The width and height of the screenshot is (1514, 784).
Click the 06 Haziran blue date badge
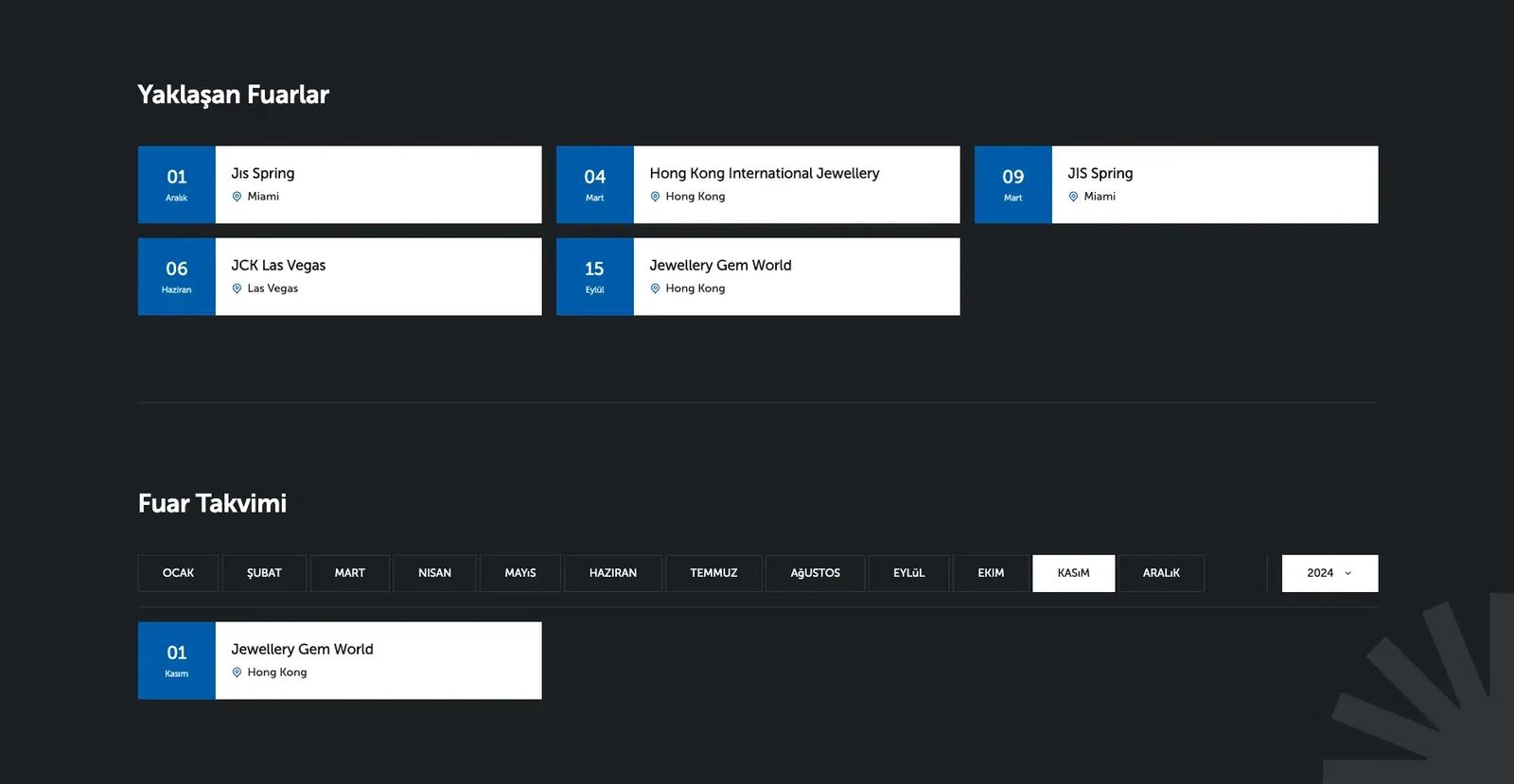[177, 276]
